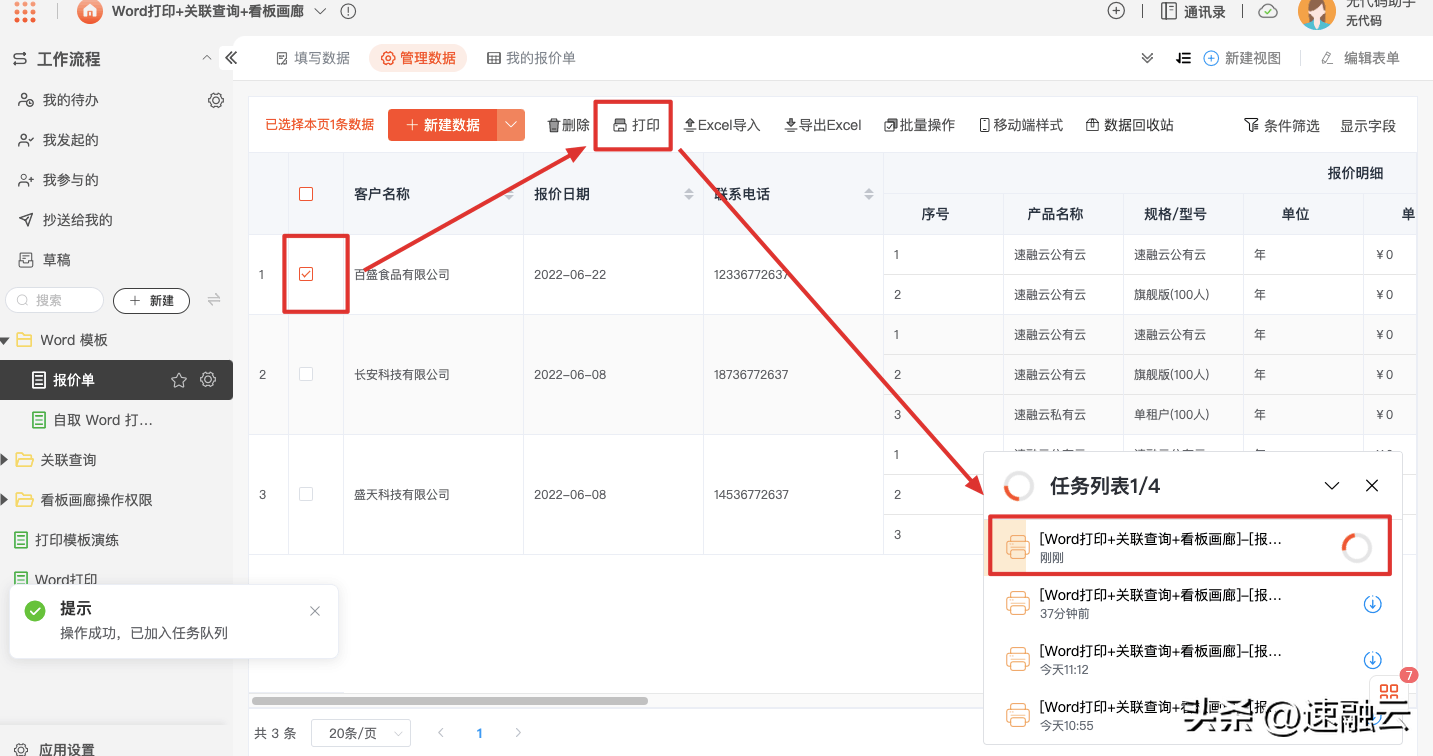Click the swap arrows icon beside 新建
The height and width of the screenshot is (756, 1433).
[214, 300]
